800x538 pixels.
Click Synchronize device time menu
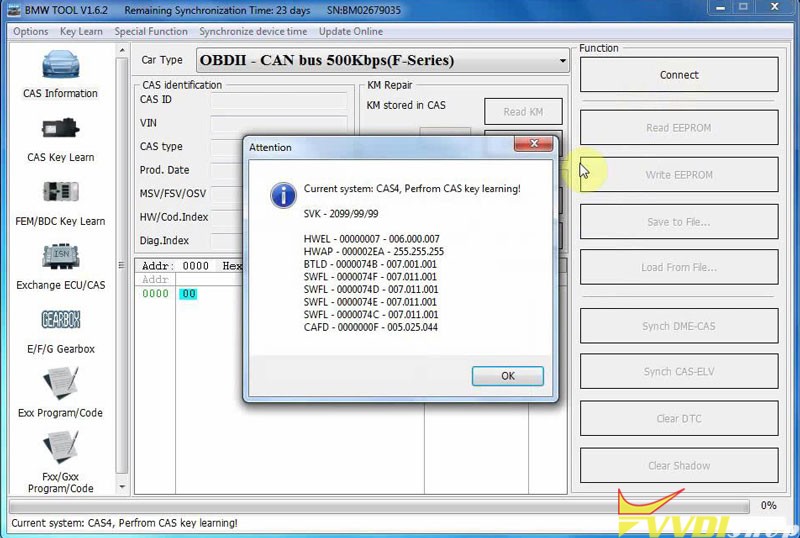253,32
